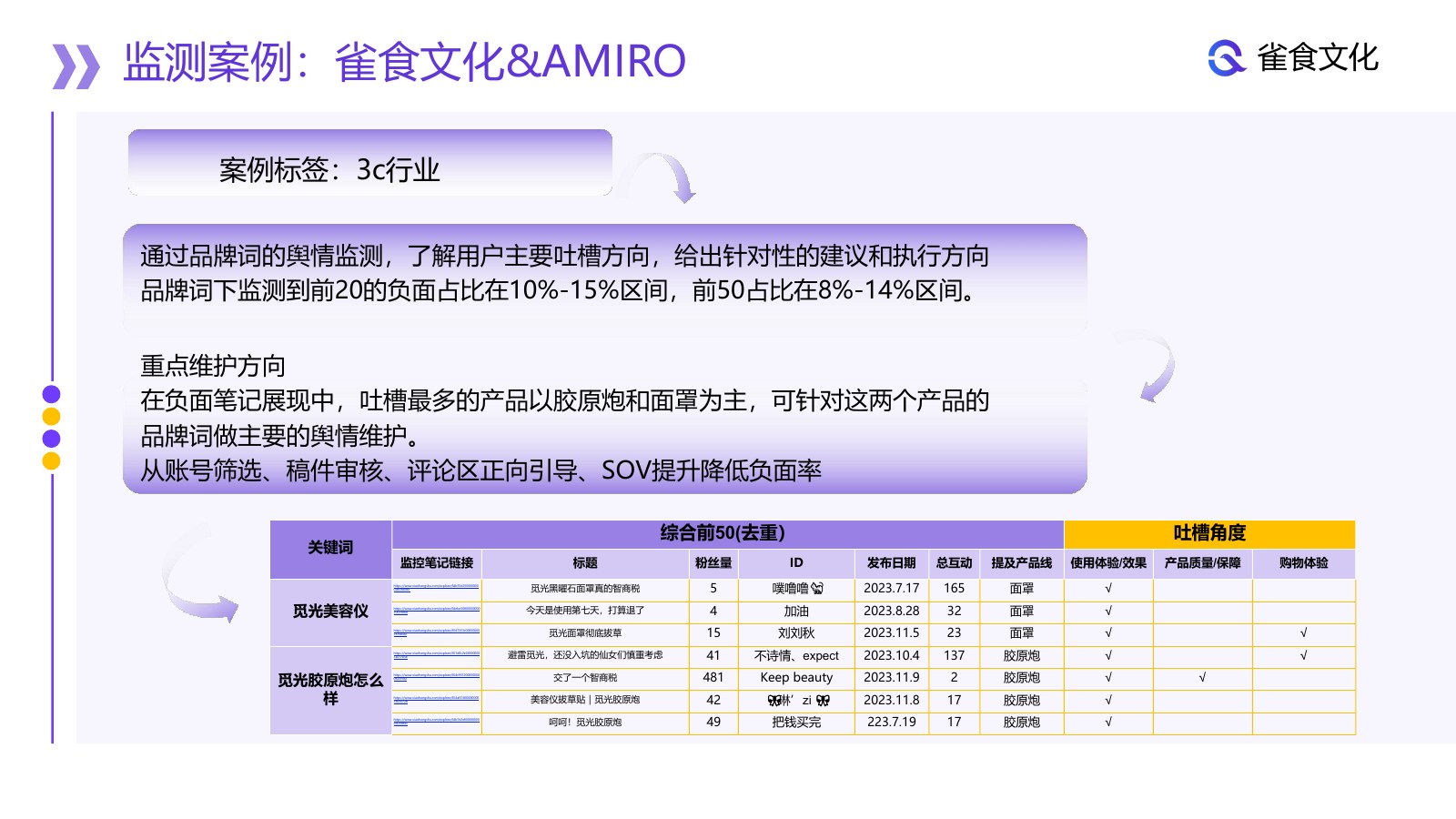Click the 粉丝量 column header
This screenshot has height=819, width=1456.
[713, 563]
